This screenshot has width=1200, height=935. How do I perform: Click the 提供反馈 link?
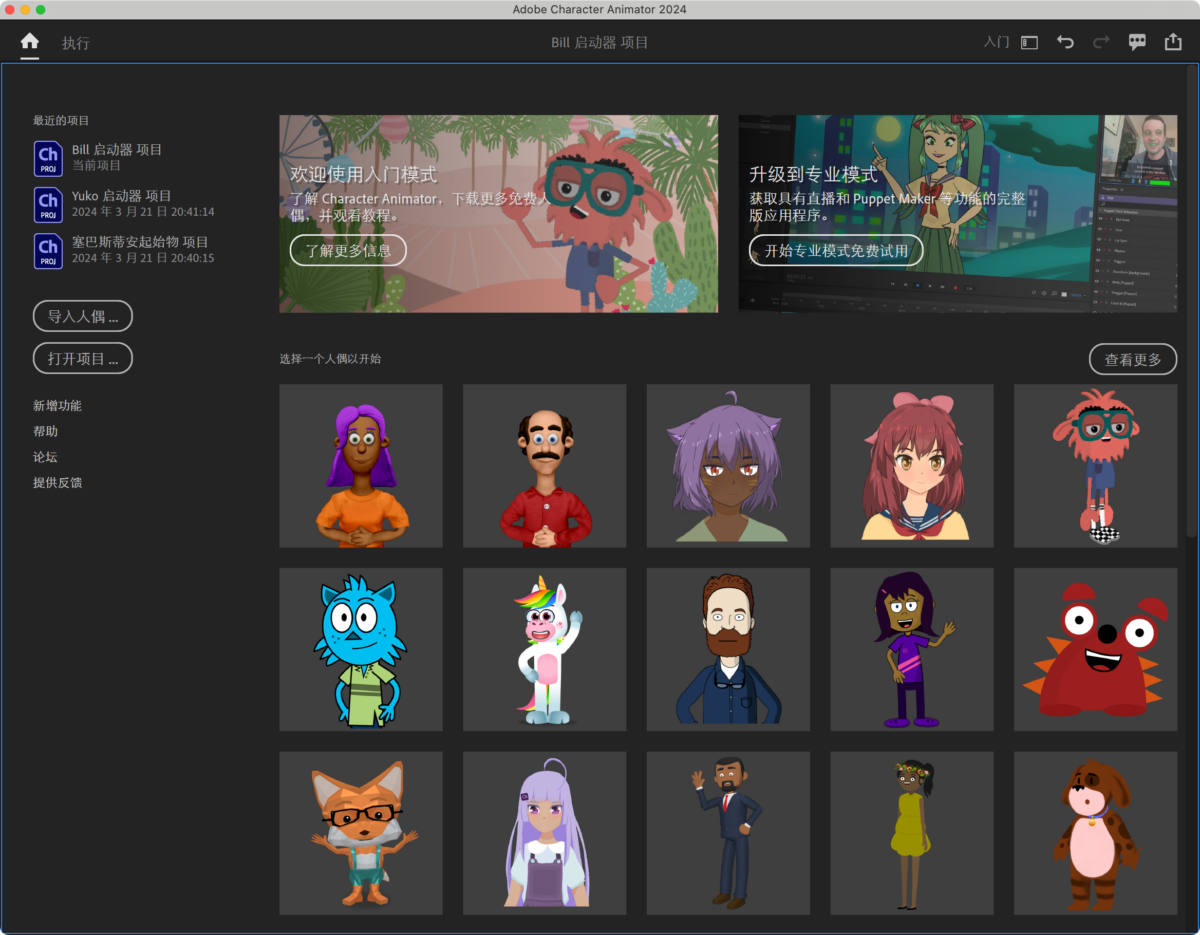57,483
